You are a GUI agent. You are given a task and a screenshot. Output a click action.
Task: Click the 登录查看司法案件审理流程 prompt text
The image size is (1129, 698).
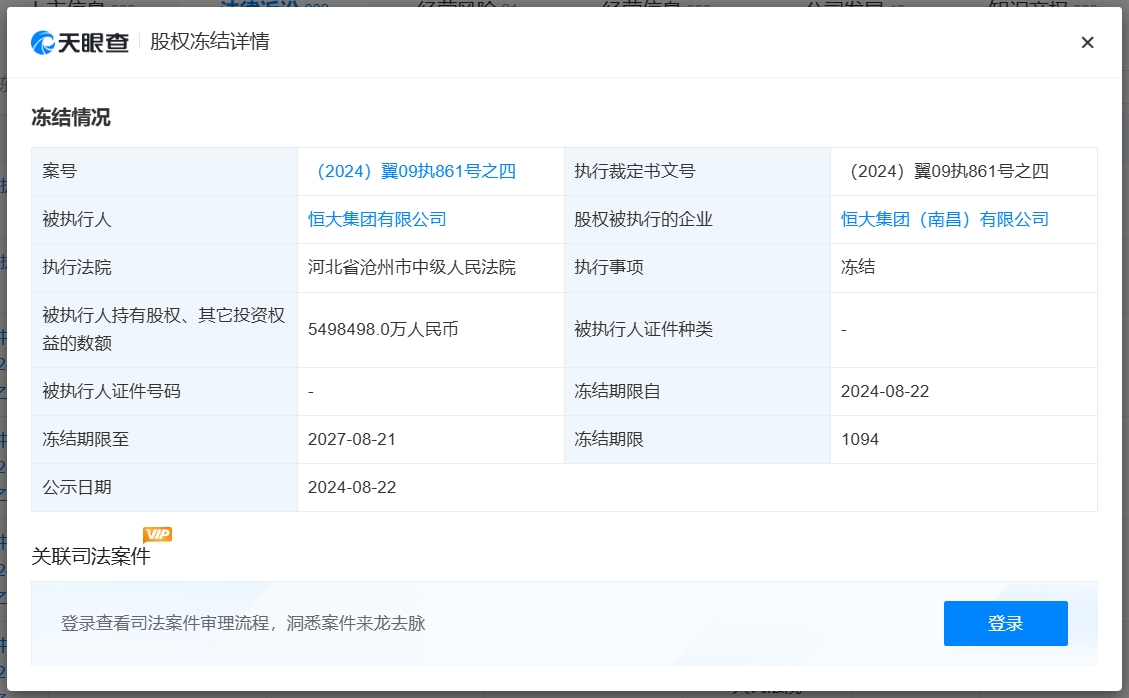tap(243, 623)
